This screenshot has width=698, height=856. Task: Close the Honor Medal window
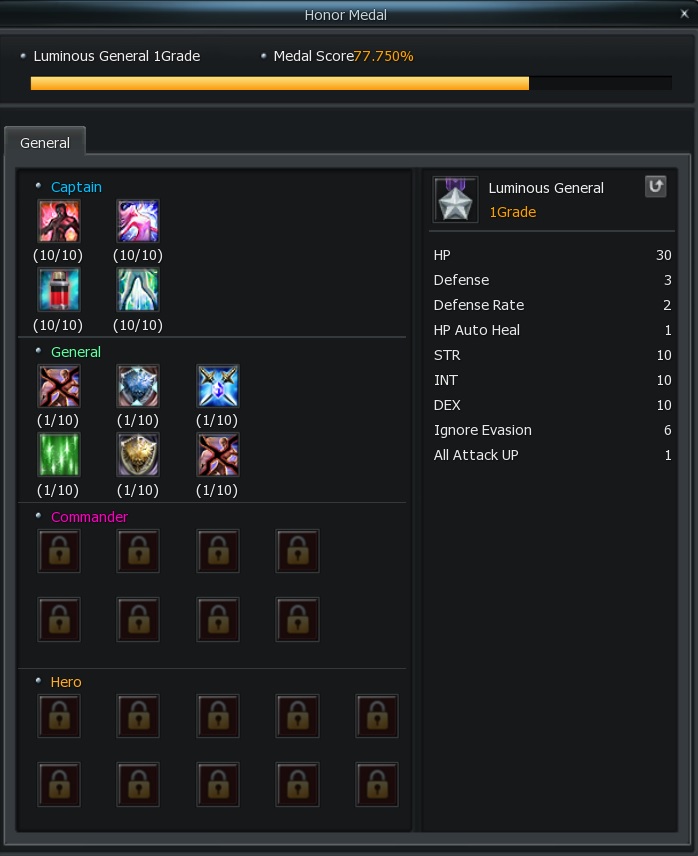click(x=684, y=14)
